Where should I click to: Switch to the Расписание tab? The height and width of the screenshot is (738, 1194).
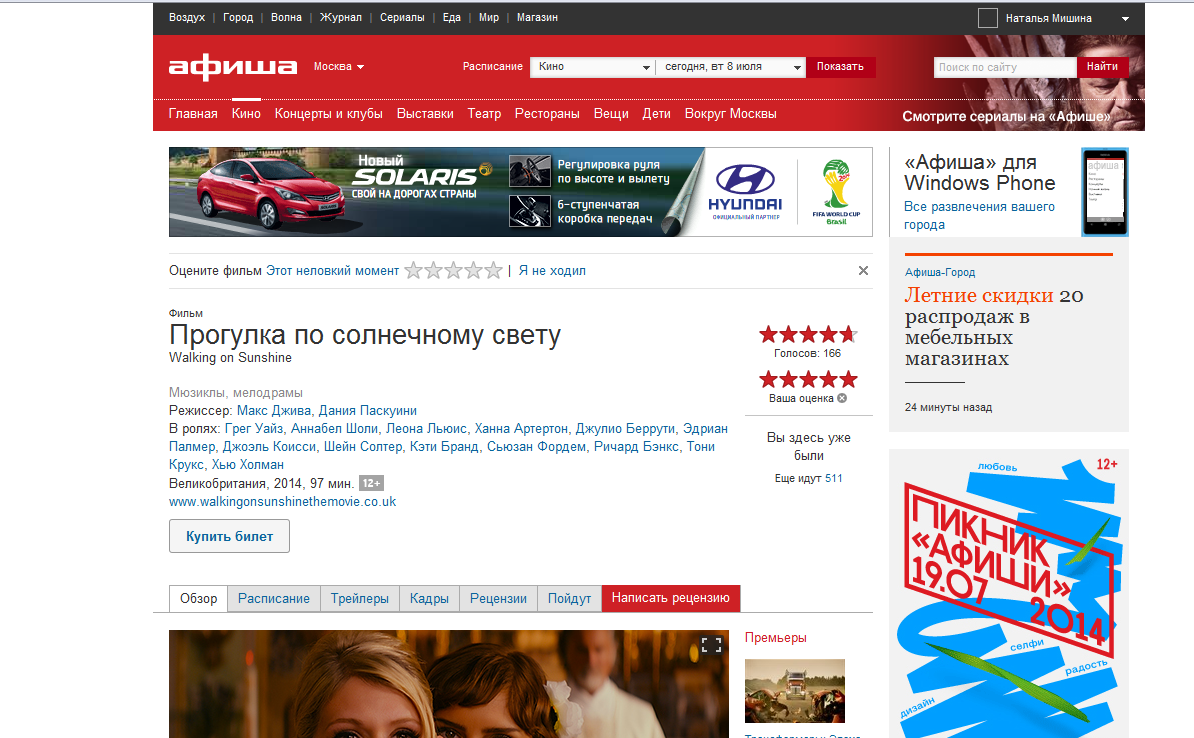coord(273,599)
